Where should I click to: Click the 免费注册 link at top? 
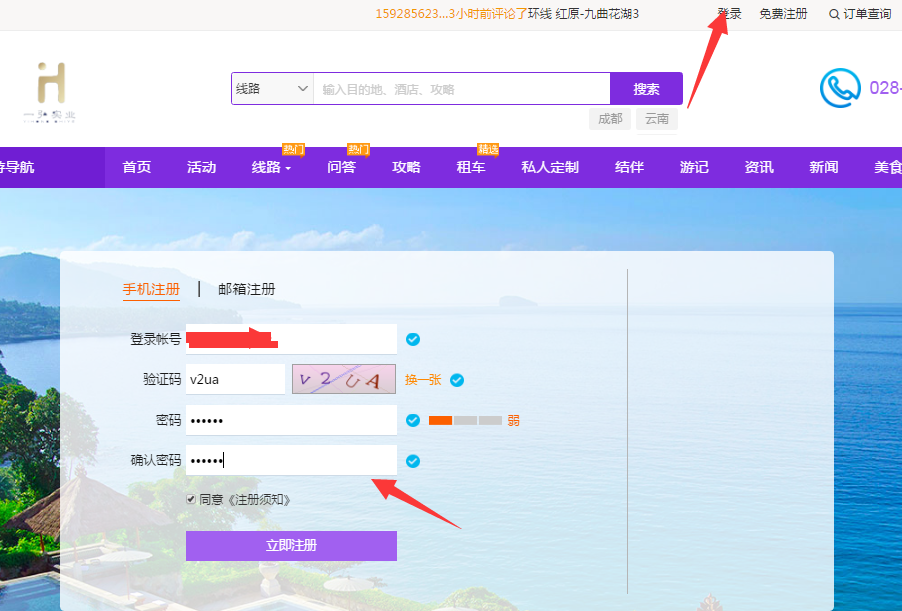click(x=783, y=14)
